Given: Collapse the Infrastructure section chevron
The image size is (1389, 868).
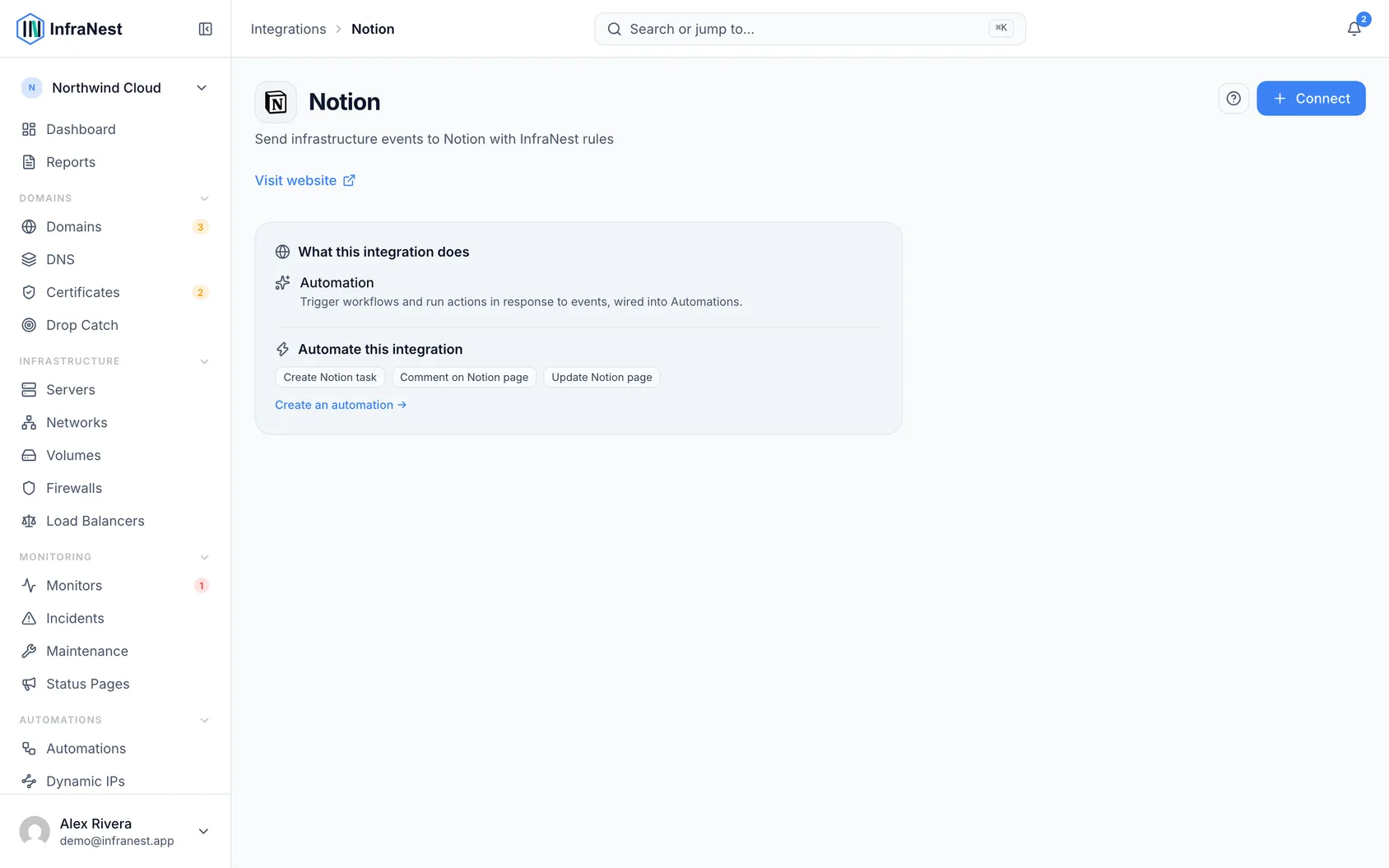Looking at the screenshot, I should [x=204, y=361].
